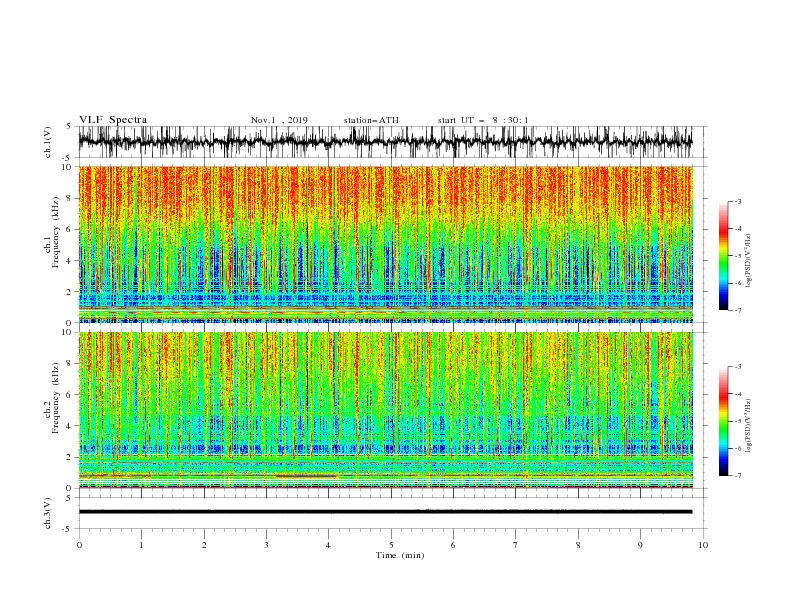Click the lower "log(PSD)(V²/Hz)" colorbar label
792x612 pixels.
(748, 425)
